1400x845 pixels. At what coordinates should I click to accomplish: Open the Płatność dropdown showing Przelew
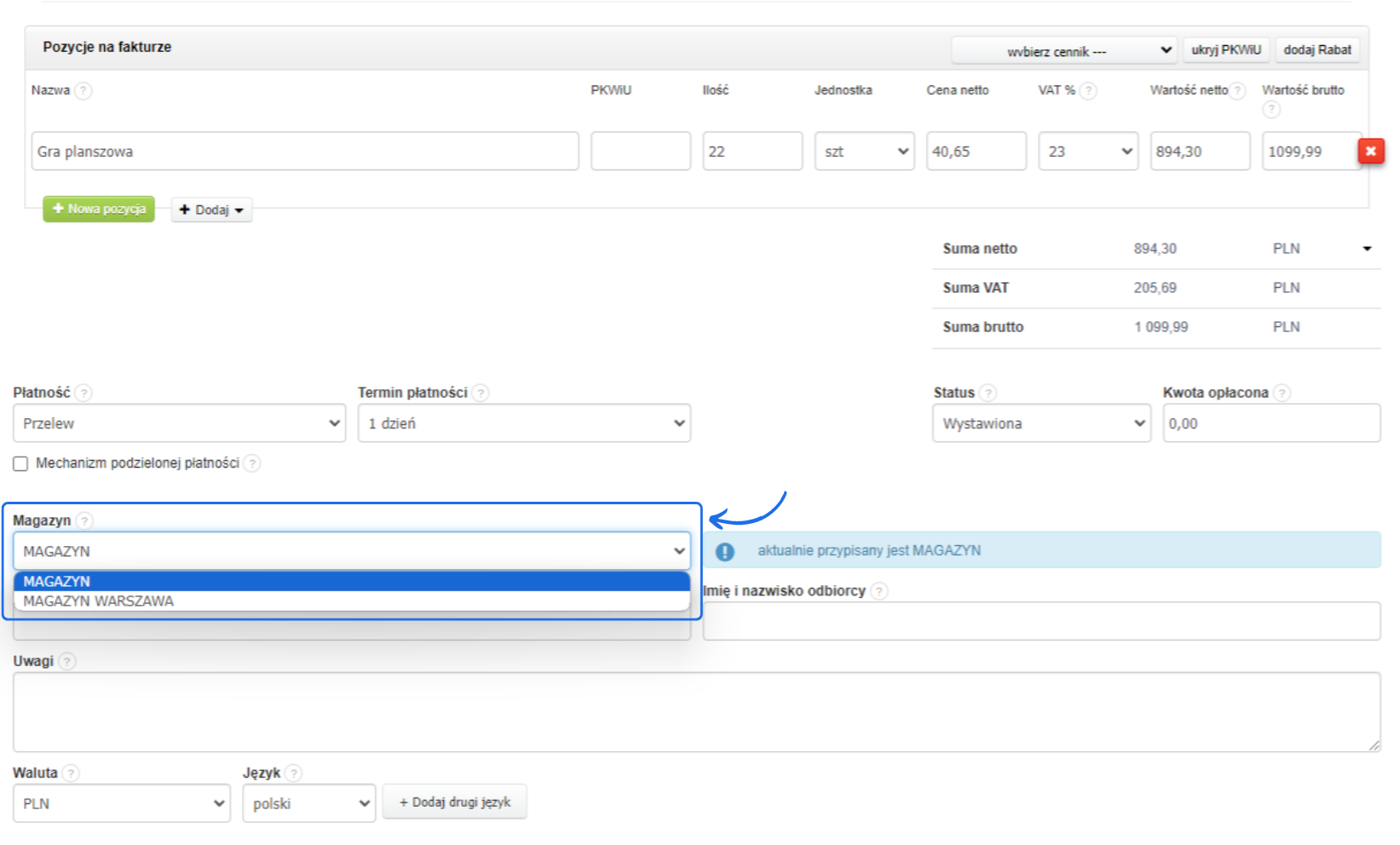coord(179,423)
